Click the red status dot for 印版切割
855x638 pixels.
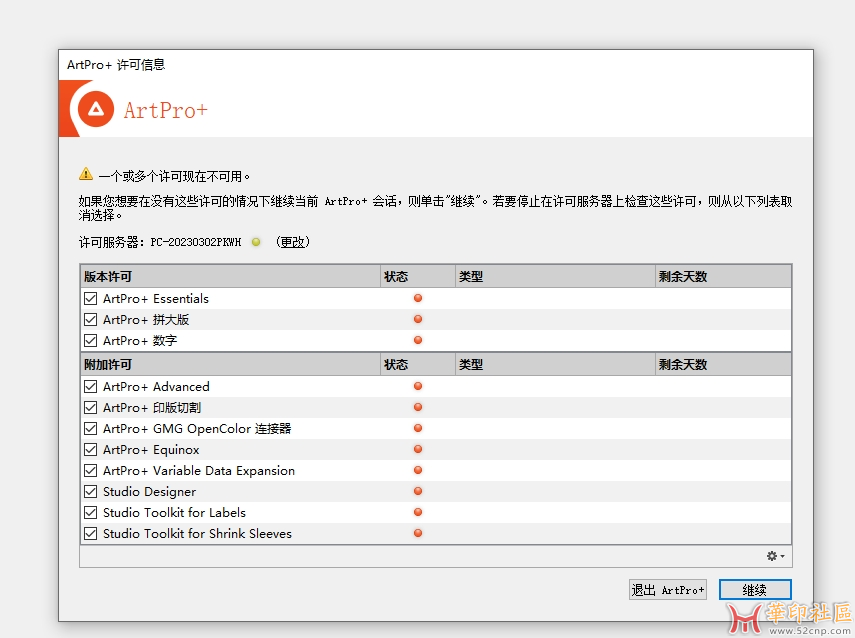click(x=418, y=407)
